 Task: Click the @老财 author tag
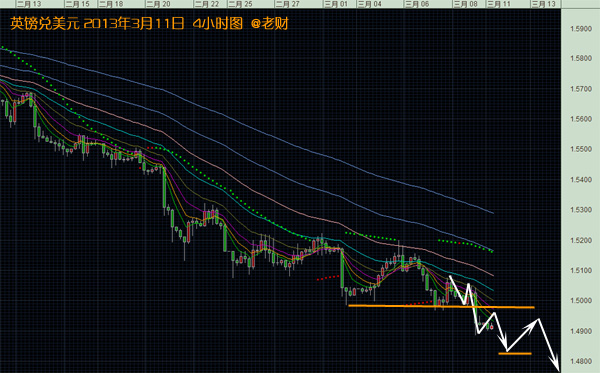[x=270, y=24]
